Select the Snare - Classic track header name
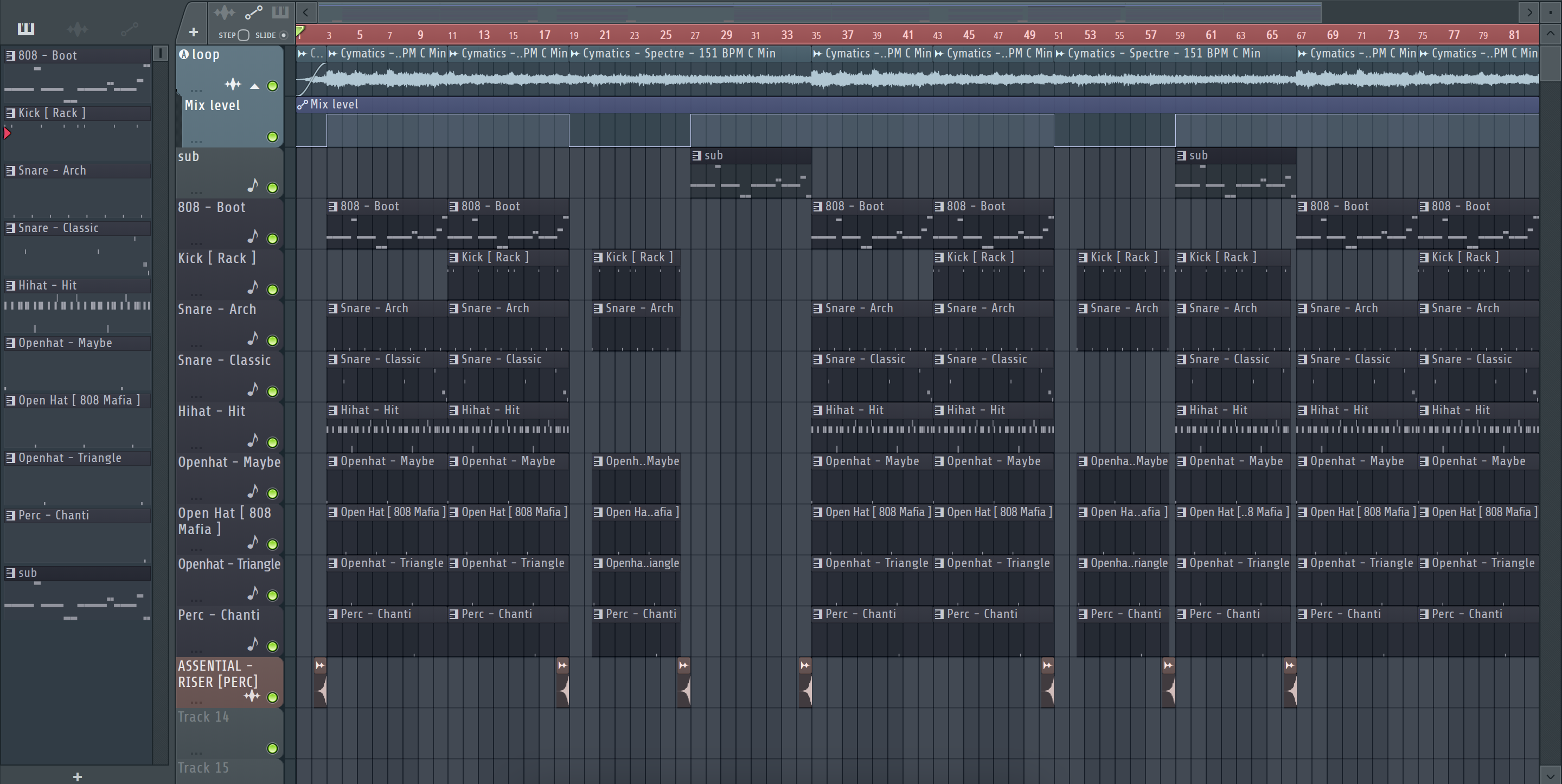Screen dimensions: 1562x784 pyautogui.click(x=225, y=360)
